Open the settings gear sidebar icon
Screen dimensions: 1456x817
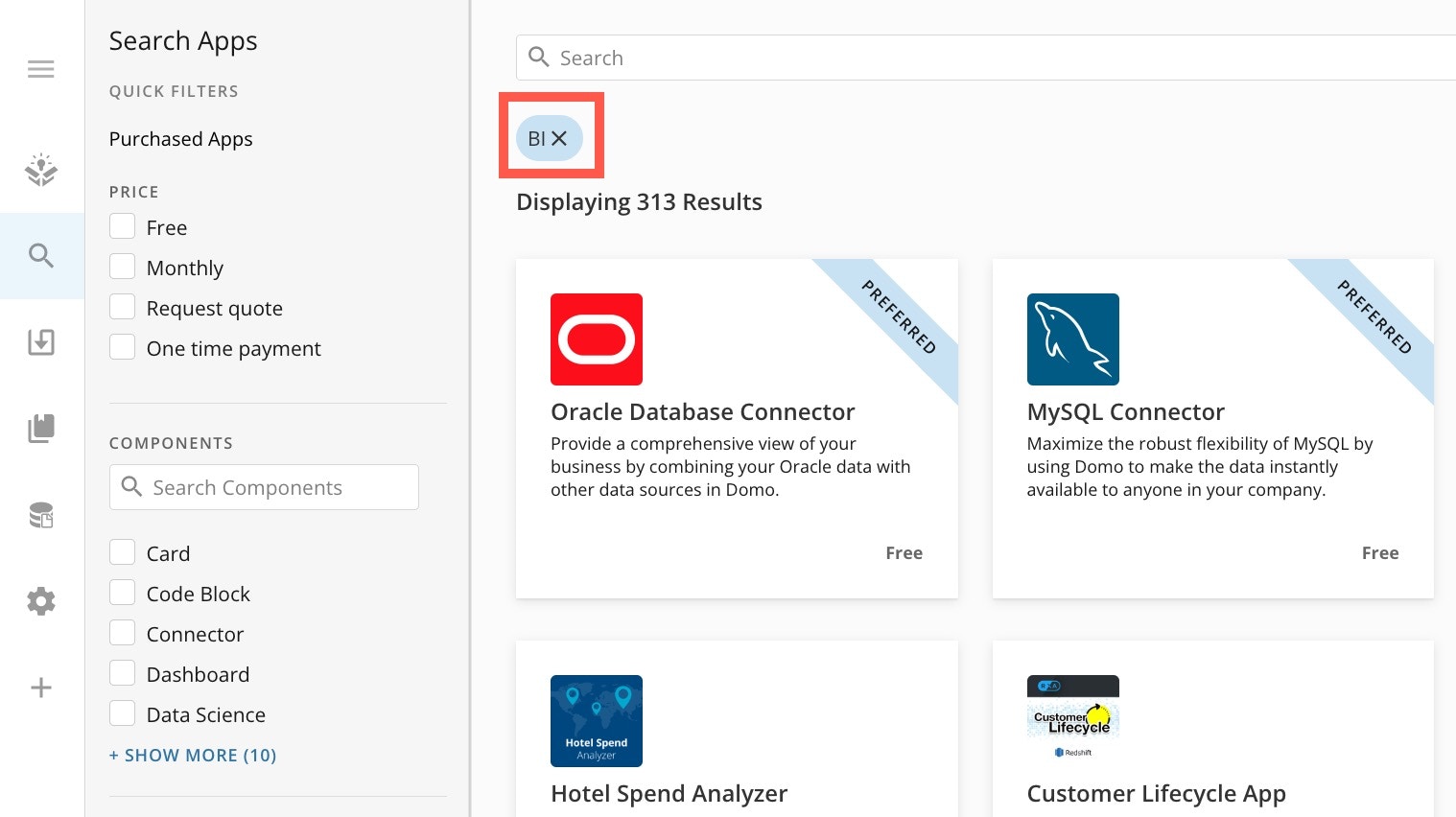(41, 601)
